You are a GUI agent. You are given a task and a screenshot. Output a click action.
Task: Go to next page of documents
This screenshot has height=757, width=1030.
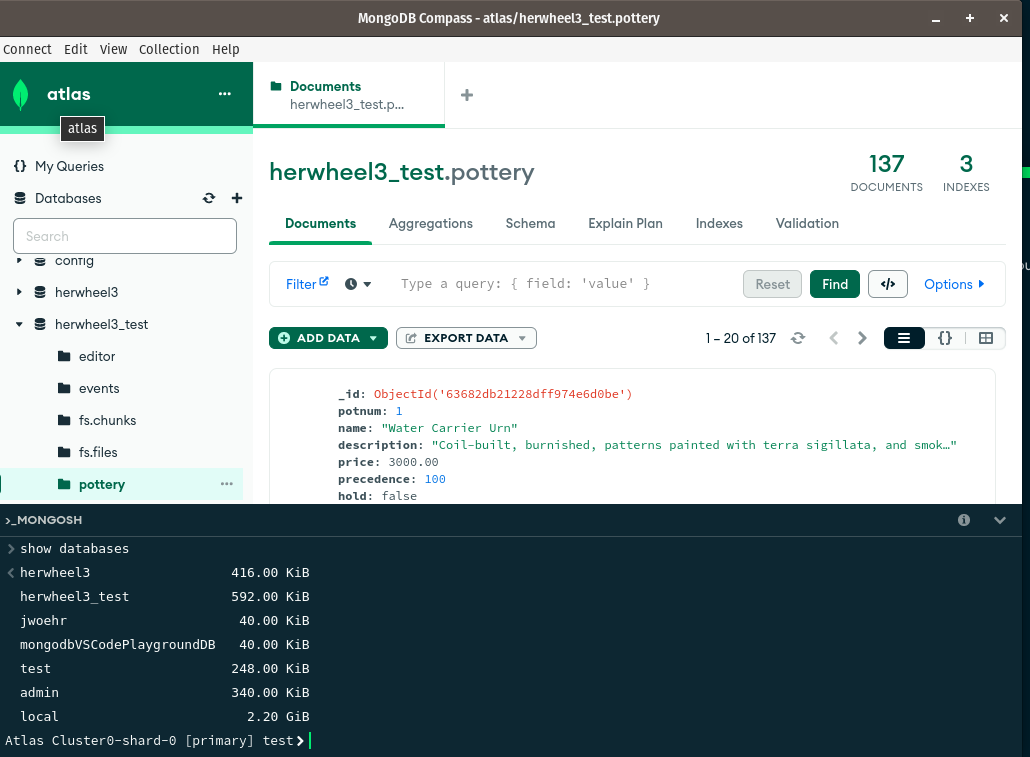point(862,338)
